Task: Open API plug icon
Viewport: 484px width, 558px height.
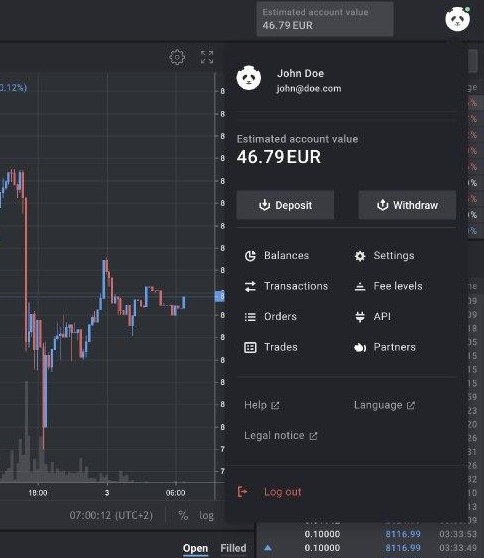Action: tap(360, 317)
